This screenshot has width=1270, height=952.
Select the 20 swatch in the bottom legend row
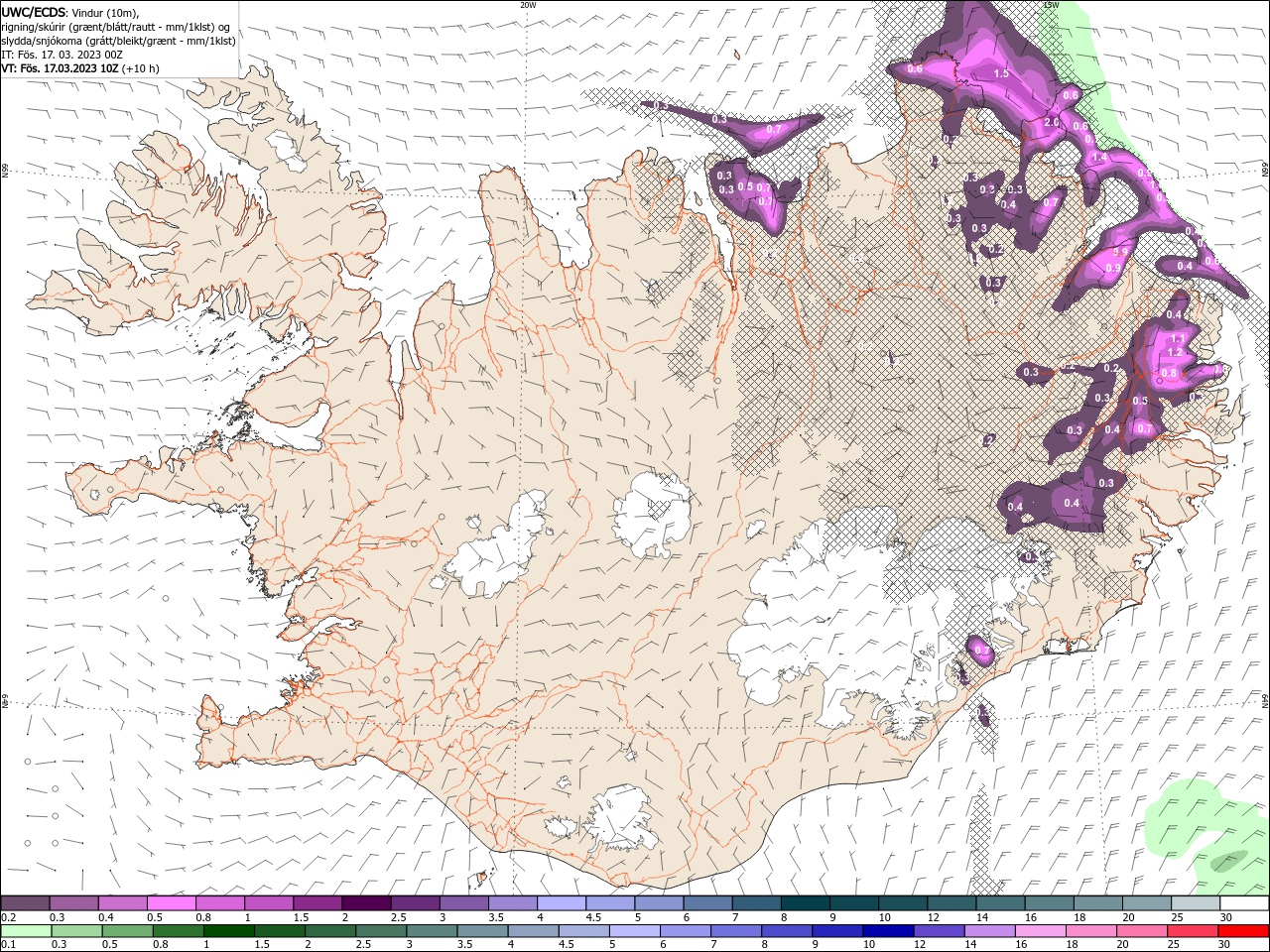1140,931
